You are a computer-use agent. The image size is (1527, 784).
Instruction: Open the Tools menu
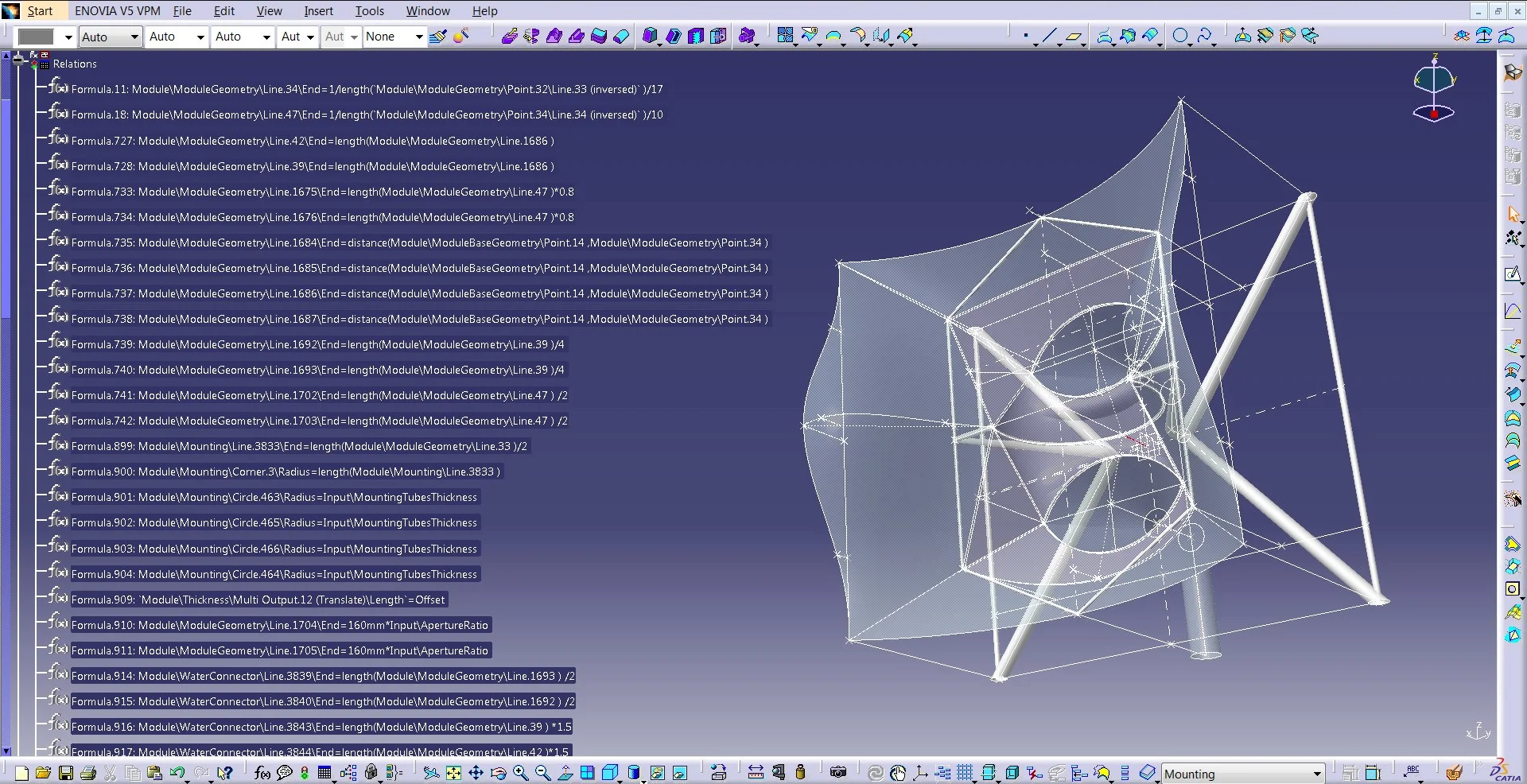(369, 11)
